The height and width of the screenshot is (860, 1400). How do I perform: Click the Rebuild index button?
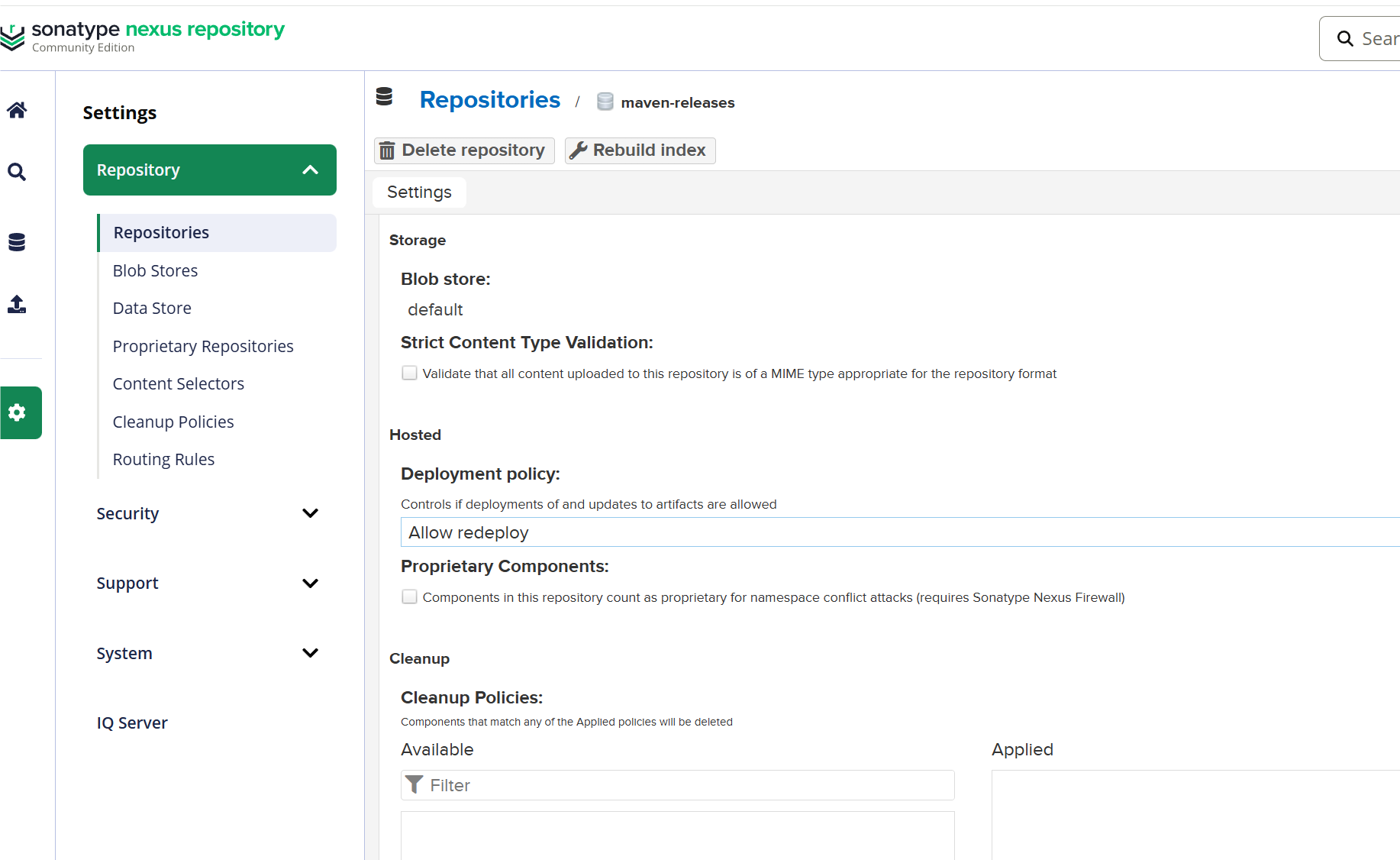[640, 150]
